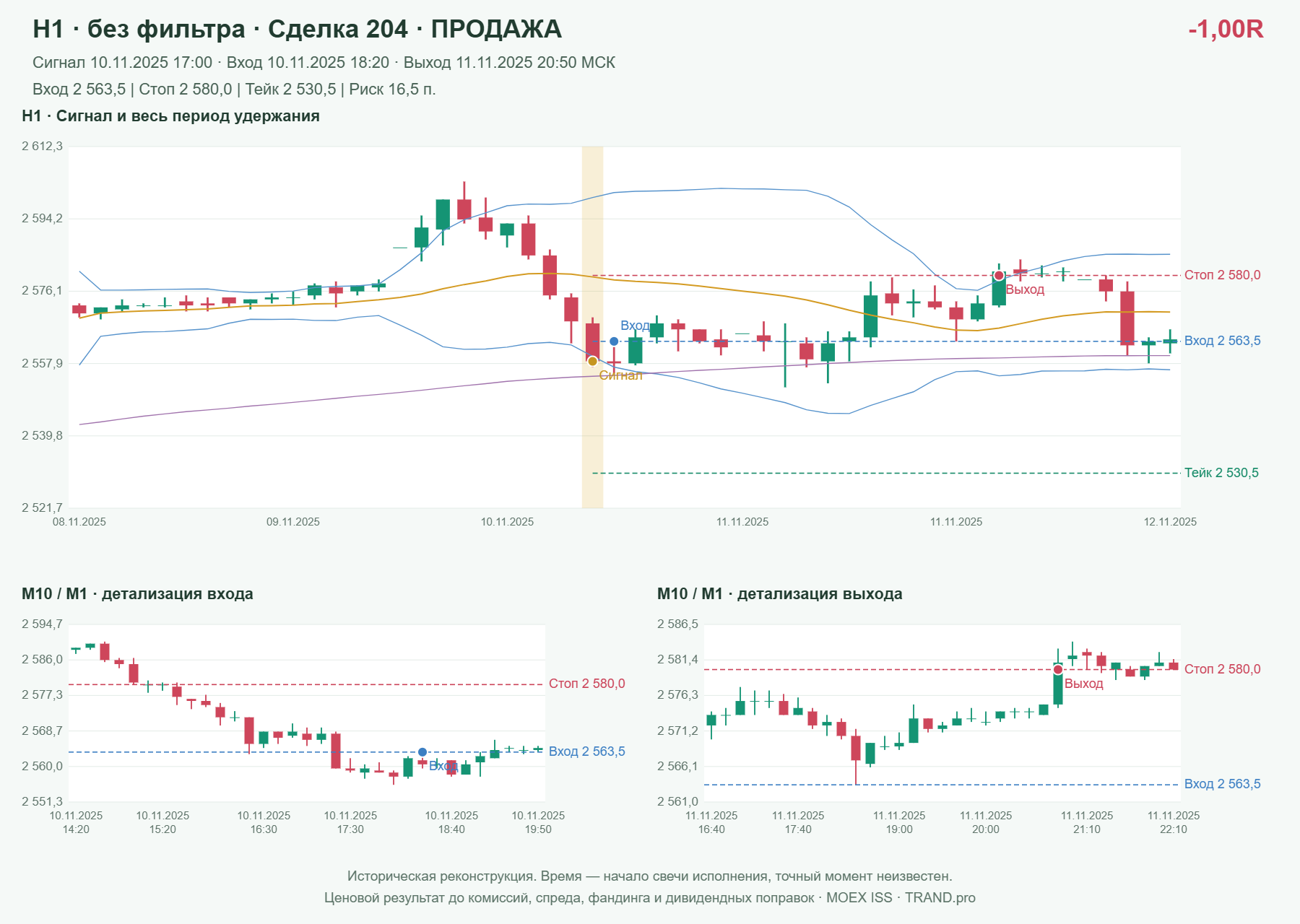Click the '10.11.2025 18:40' time label
The image size is (1300, 924).
[x=451, y=822]
